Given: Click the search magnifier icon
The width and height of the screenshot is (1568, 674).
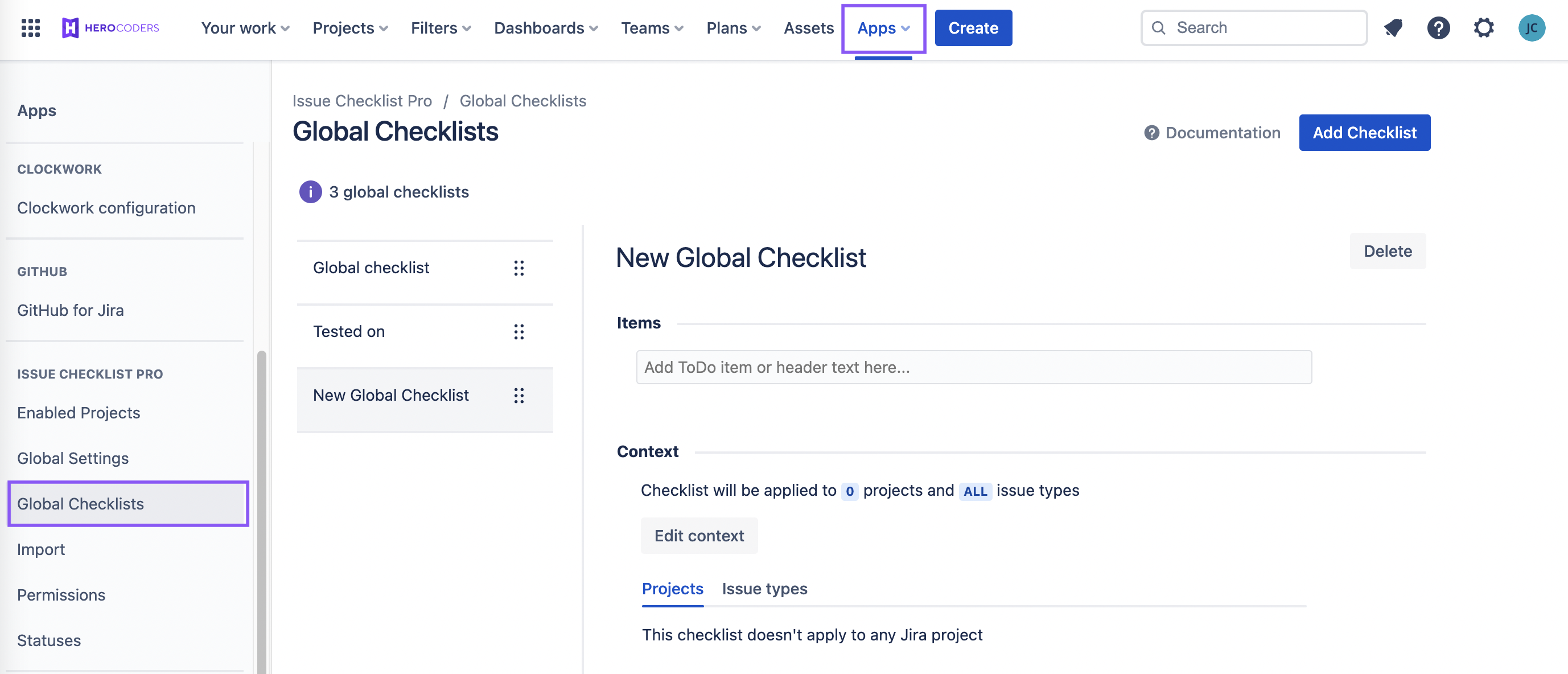Looking at the screenshot, I should tap(1158, 28).
